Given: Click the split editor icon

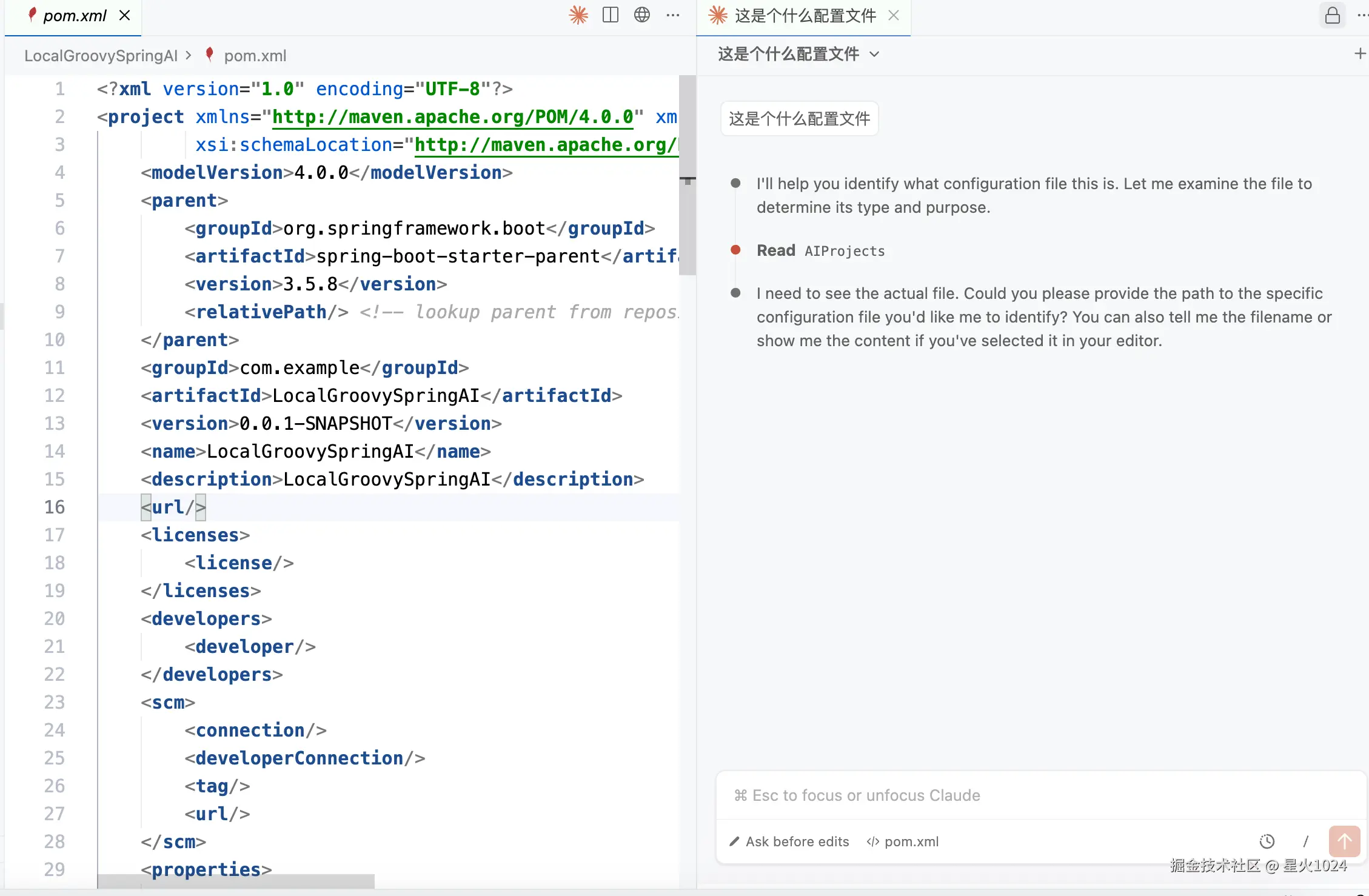Looking at the screenshot, I should [611, 15].
